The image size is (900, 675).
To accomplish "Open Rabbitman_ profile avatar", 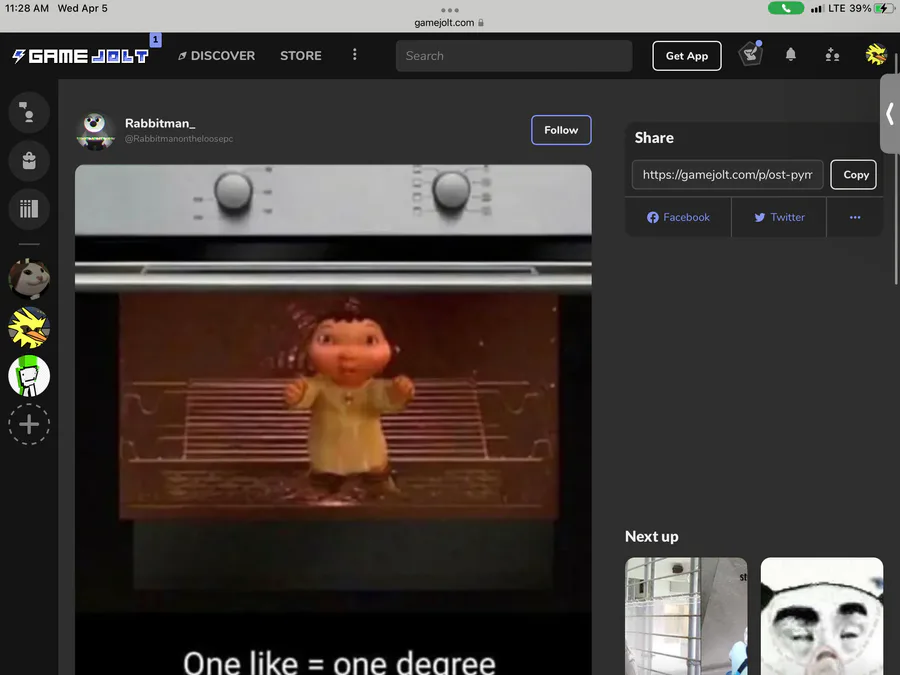I will (x=95, y=131).
